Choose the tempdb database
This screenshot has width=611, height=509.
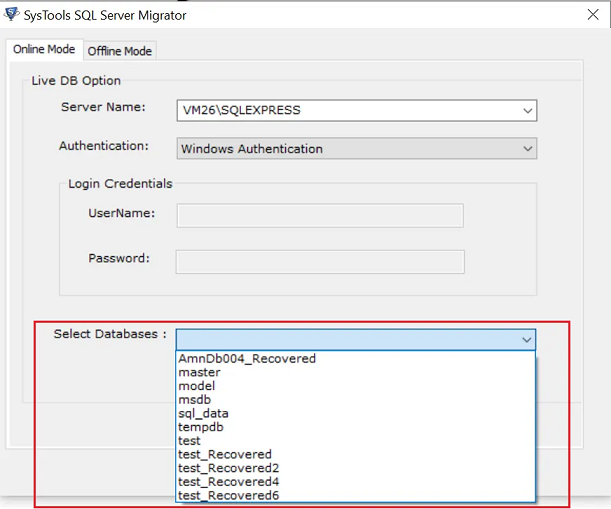tap(356, 427)
